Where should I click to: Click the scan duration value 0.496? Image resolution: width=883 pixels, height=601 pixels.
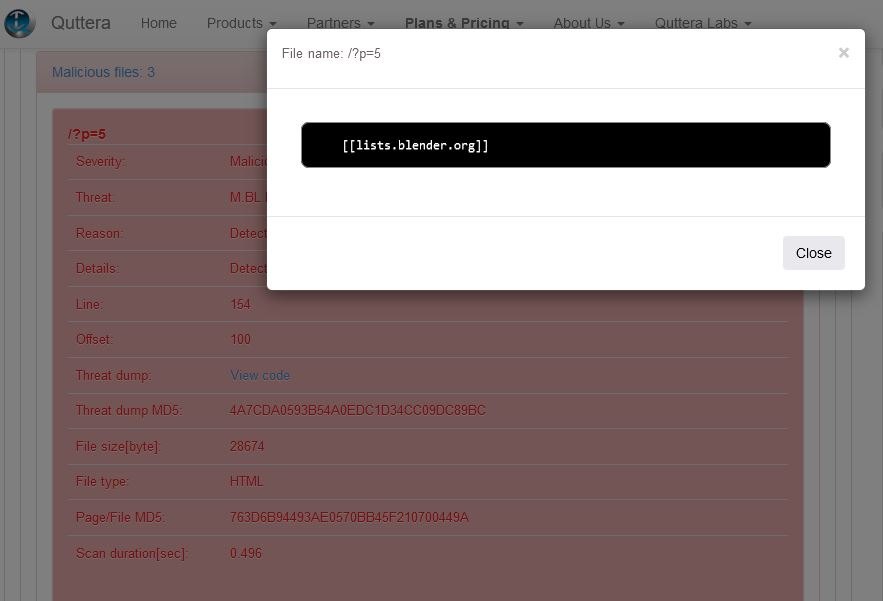[246, 553]
